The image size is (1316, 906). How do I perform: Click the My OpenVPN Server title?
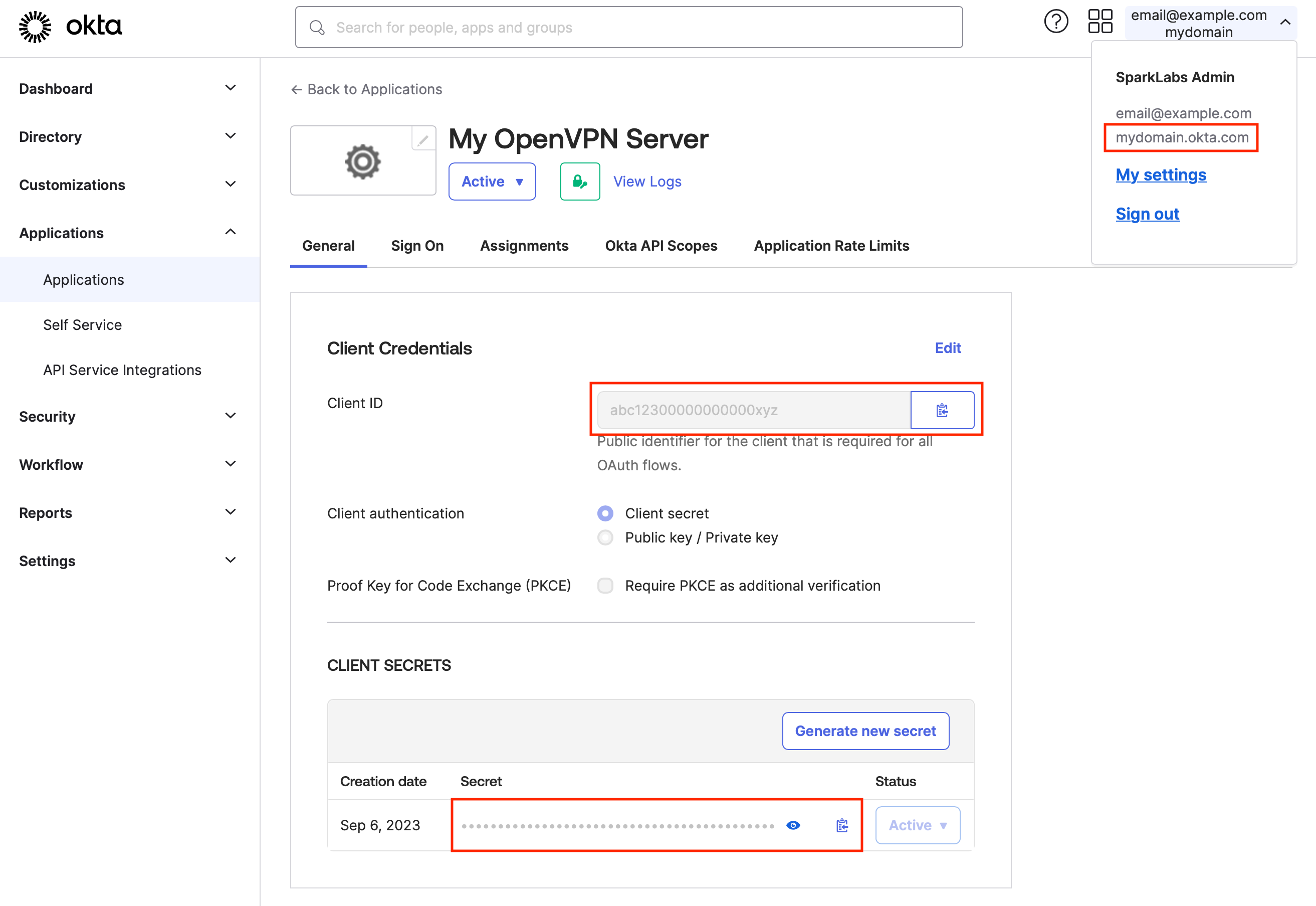point(578,139)
